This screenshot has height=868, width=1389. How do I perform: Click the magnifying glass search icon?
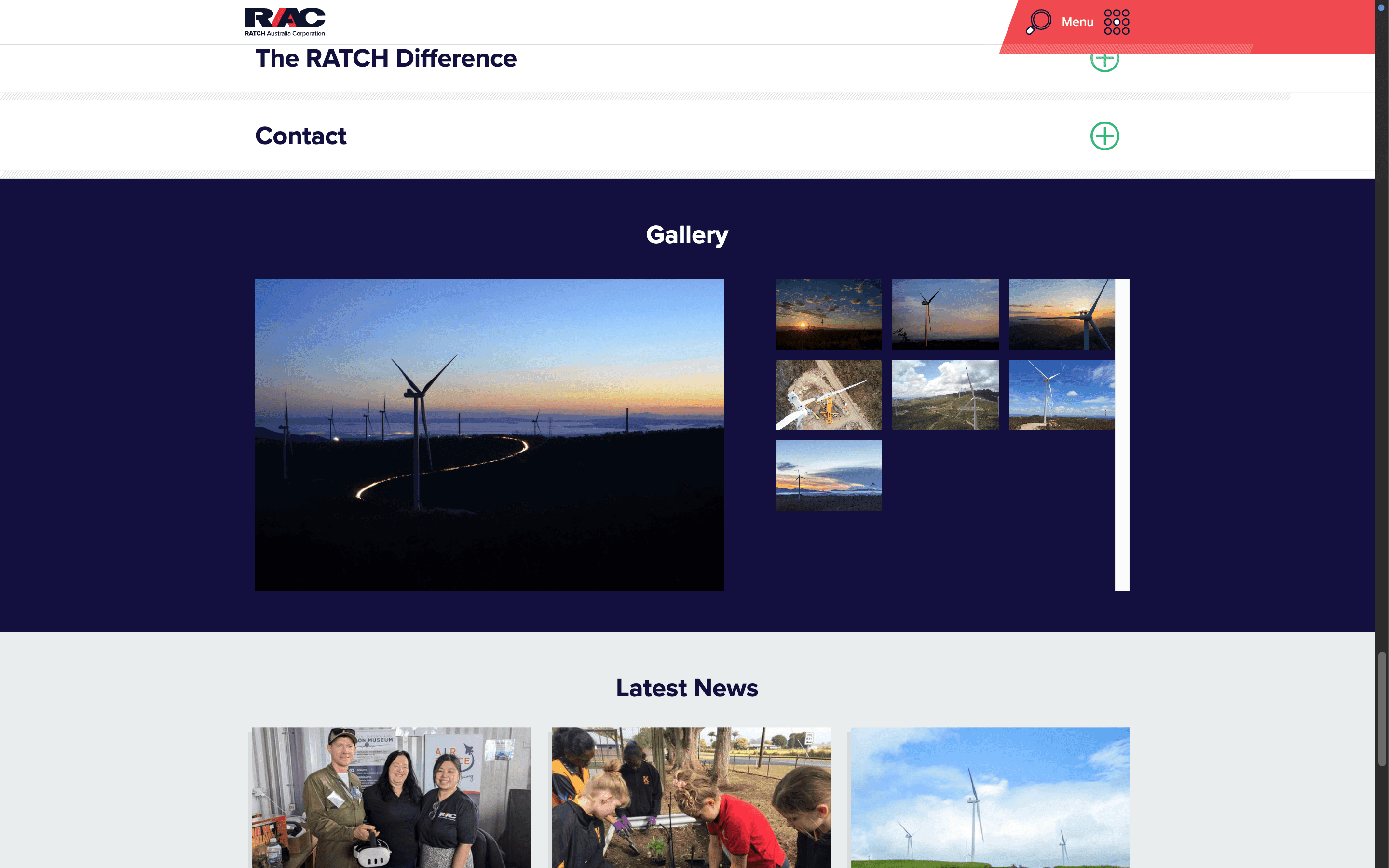(x=1039, y=22)
